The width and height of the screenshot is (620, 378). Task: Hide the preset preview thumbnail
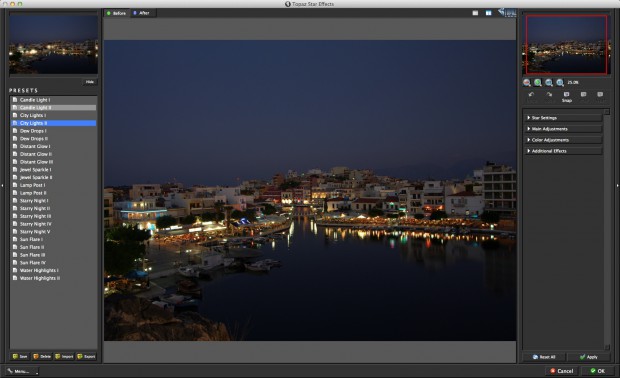[x=90, y=82]
